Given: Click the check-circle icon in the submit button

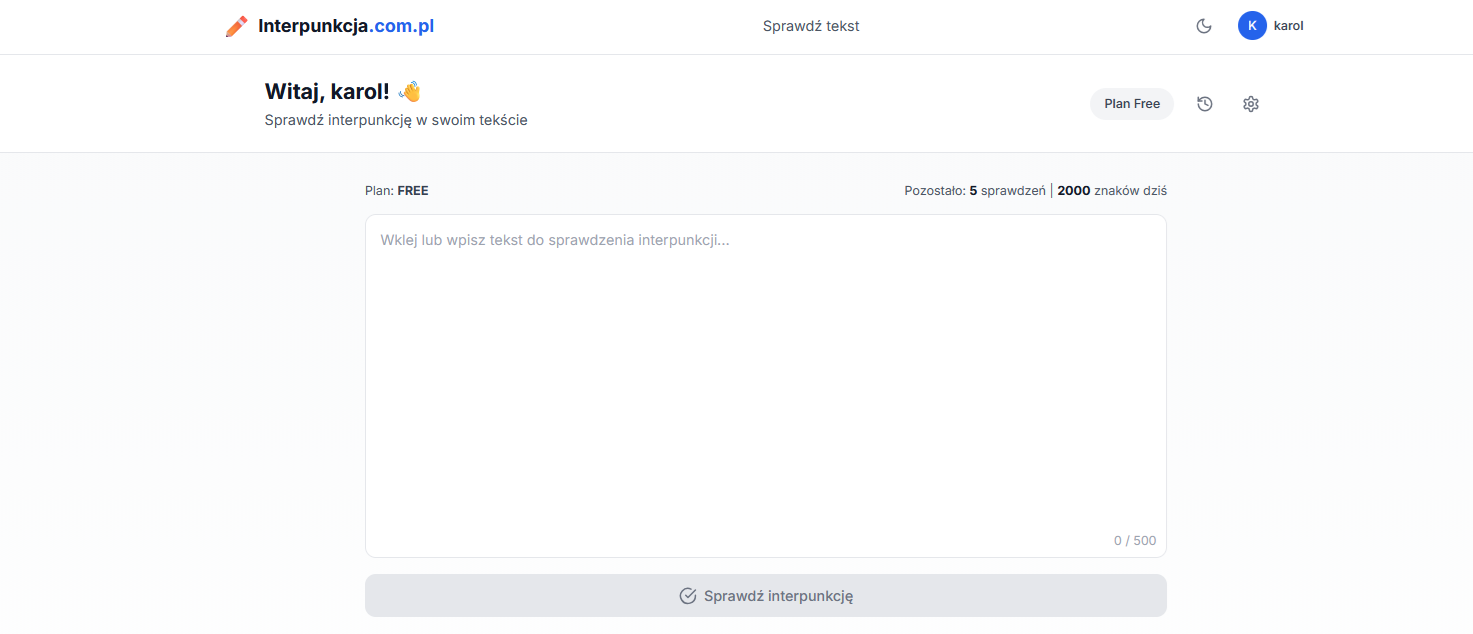Looking at the screenshot, I should 688,596.
